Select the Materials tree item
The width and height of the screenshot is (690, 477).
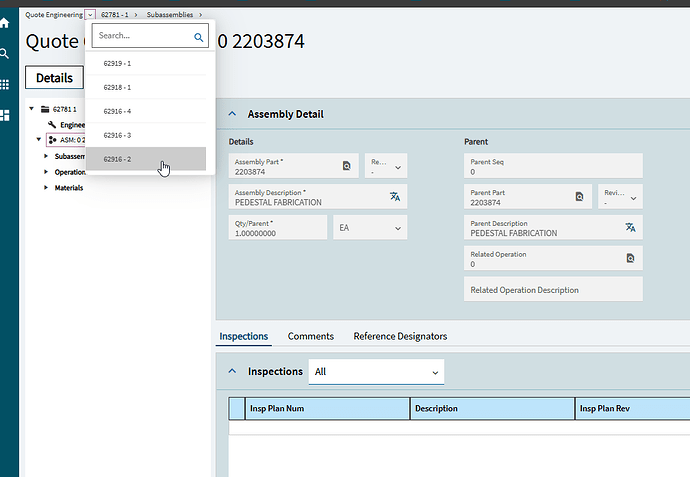coord(69,188)
